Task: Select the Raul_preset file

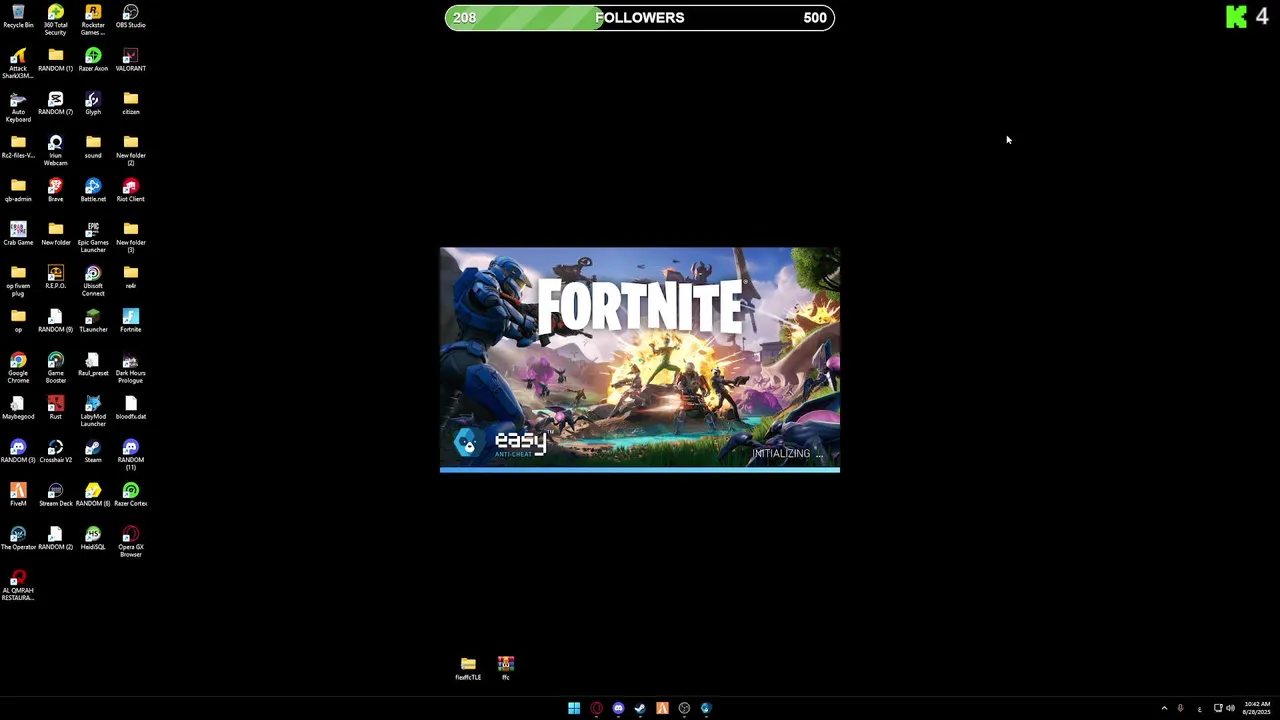Action: [x=93, y=364]
